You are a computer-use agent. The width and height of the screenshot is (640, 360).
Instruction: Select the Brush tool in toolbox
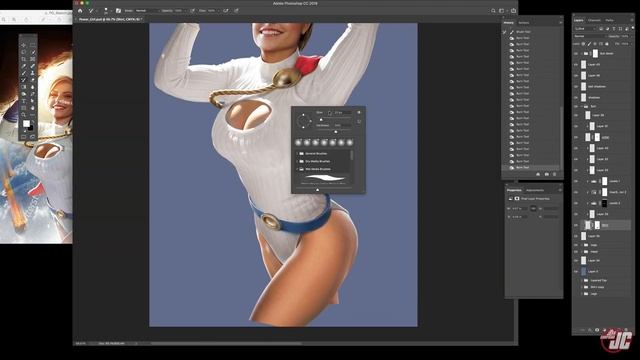point(24,73)
